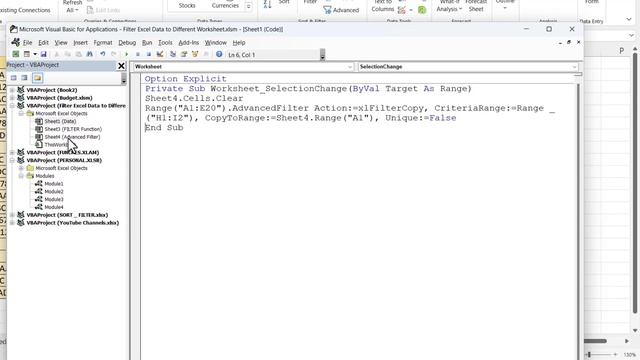The width and height of the screenshot is (640, 360).
Task: Click the View Microsoft Excel toolbar icon
Action: pyautogui.click(x=16, y=54)
